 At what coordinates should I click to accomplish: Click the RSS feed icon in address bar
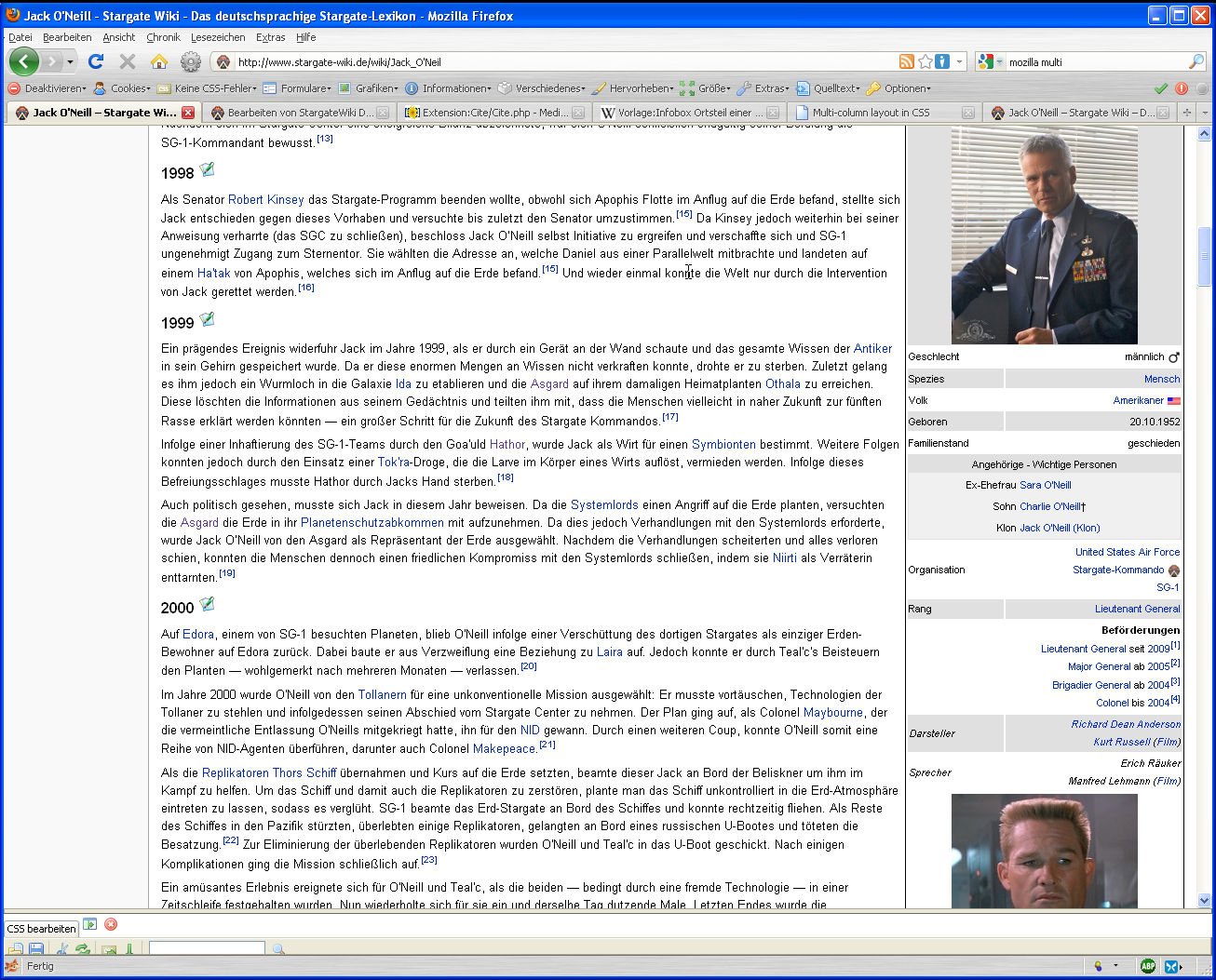click(x=906, y=61)
